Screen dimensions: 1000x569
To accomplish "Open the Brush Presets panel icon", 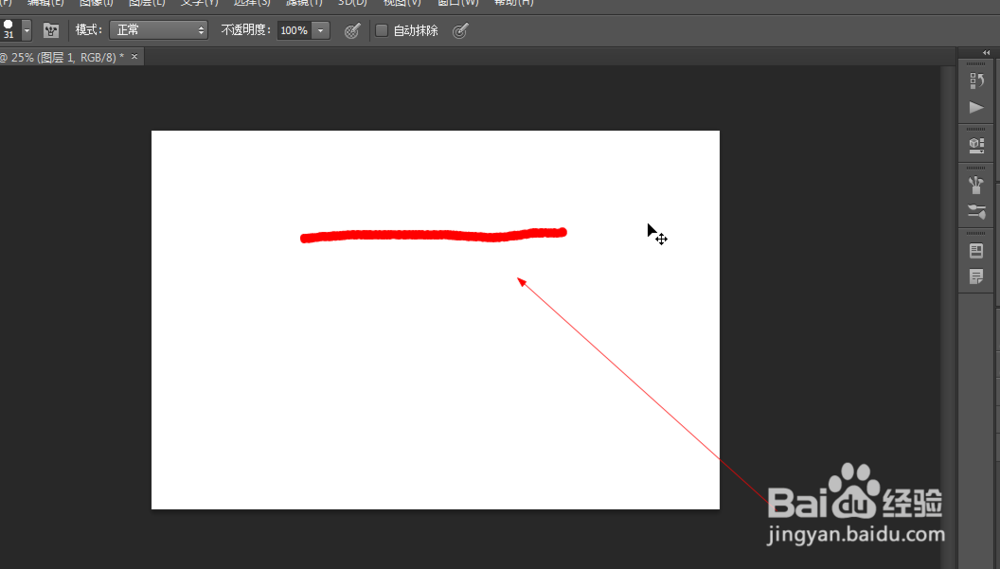I will [x=976, y=184].
